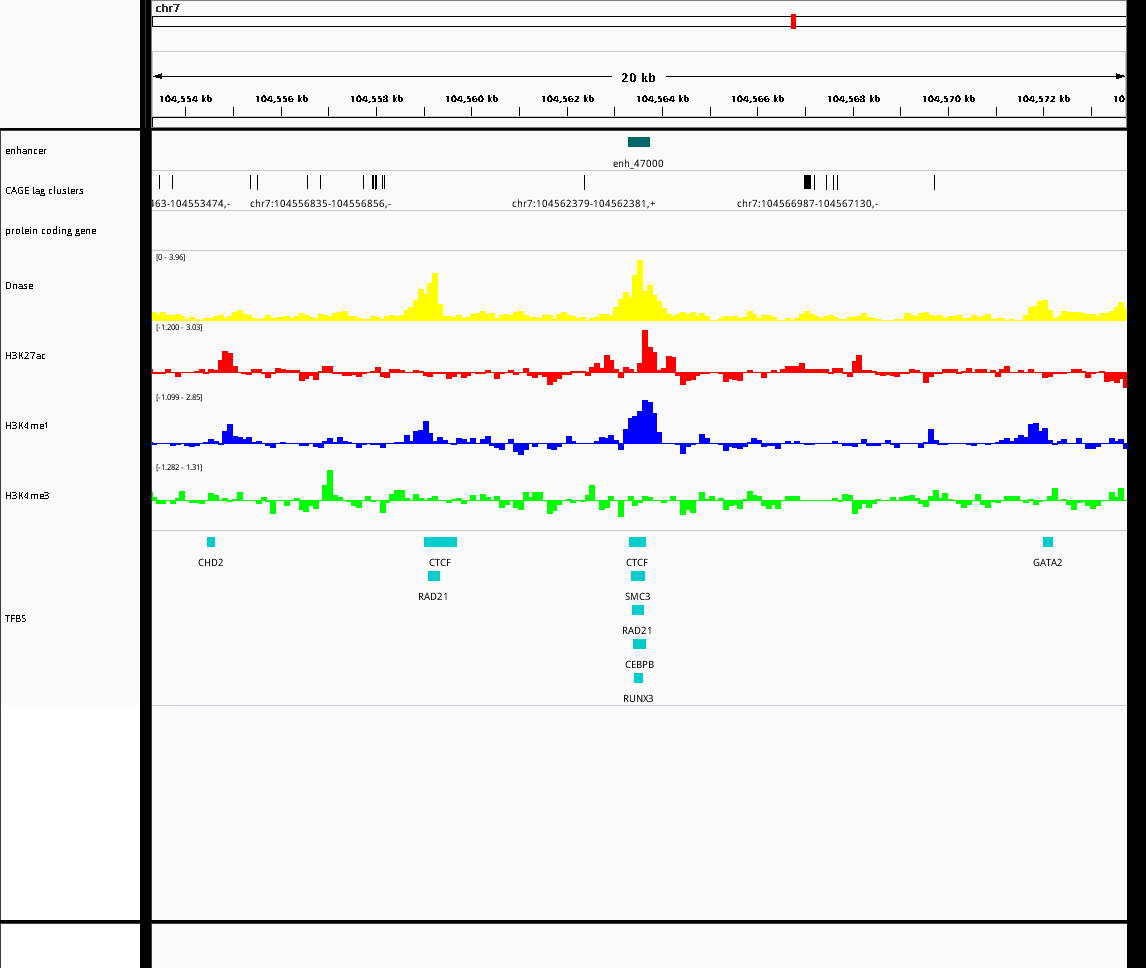
Task: Click the RUNX3 binding site block
Action: [638, 678]
